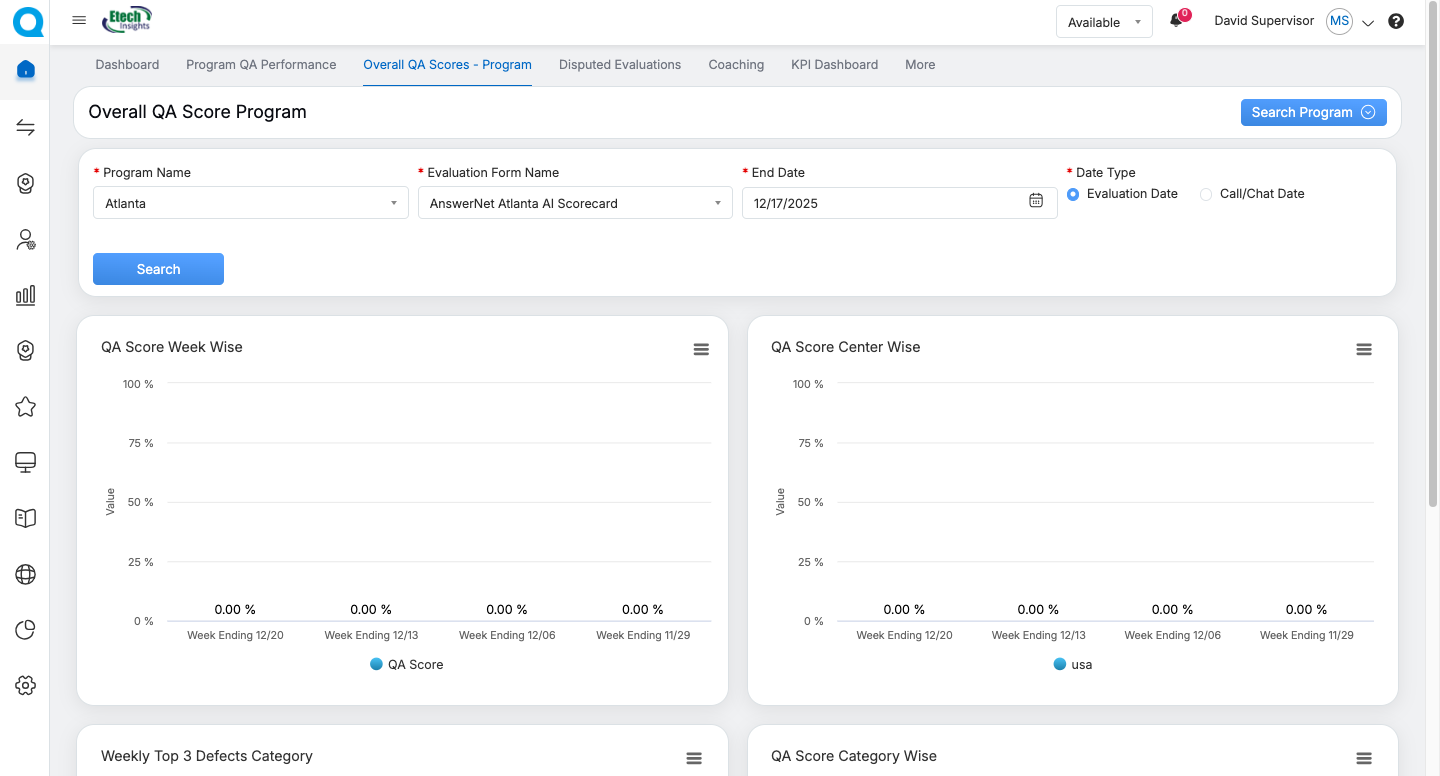Toggle the QA Score legend series
Viewport: 1440px width, 776px height.
tap(407, 664)
